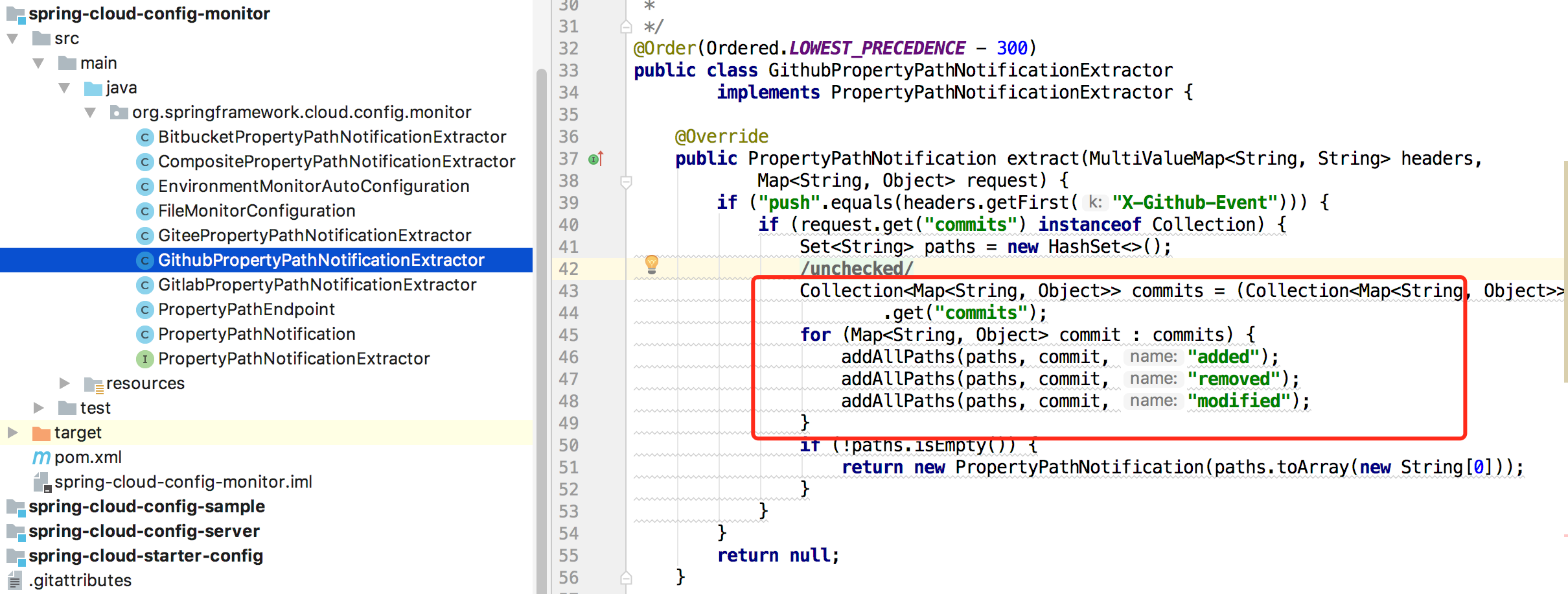This screenshot has height=594, width=1568.
Task: Click the main folder icon
Action: coord(67,63)
